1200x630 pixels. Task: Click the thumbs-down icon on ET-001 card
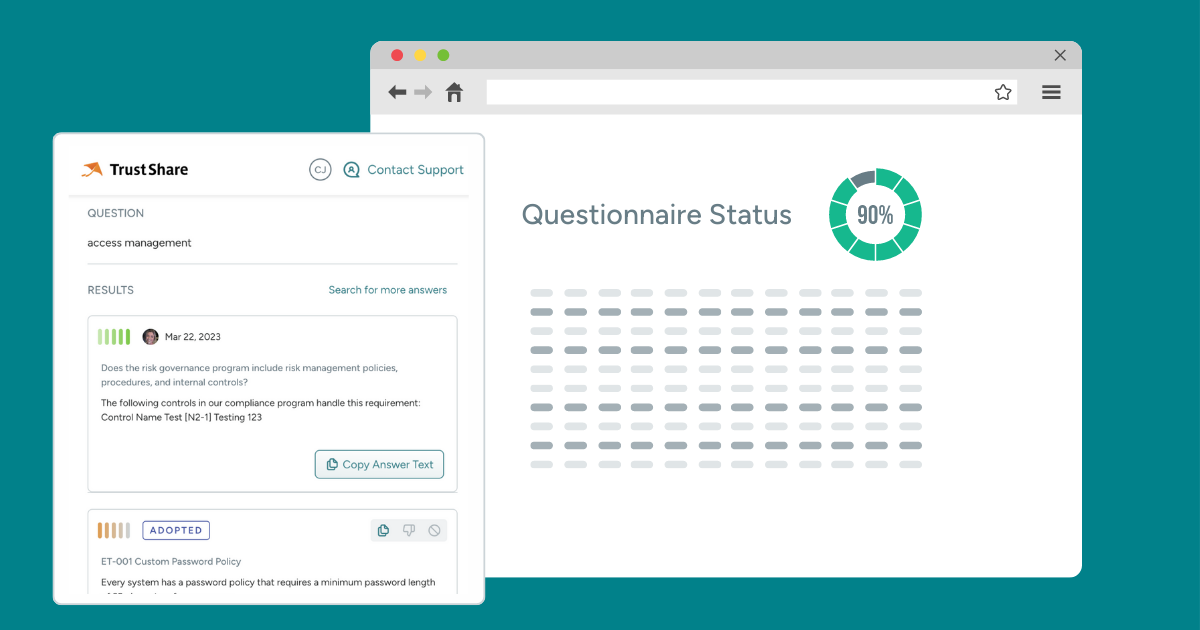(x=409, y=530)
